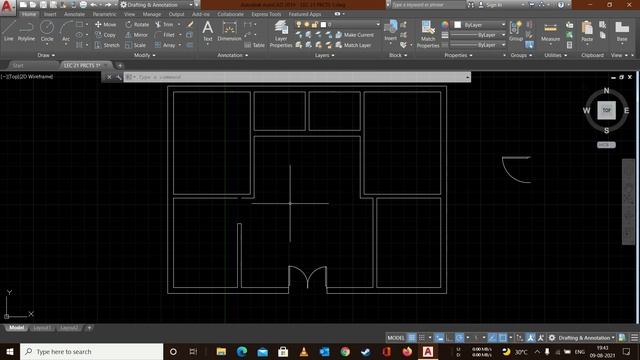The image size is (640, 360).
Task: Click the Rotate tool
Action: click(x=137, y=24)
